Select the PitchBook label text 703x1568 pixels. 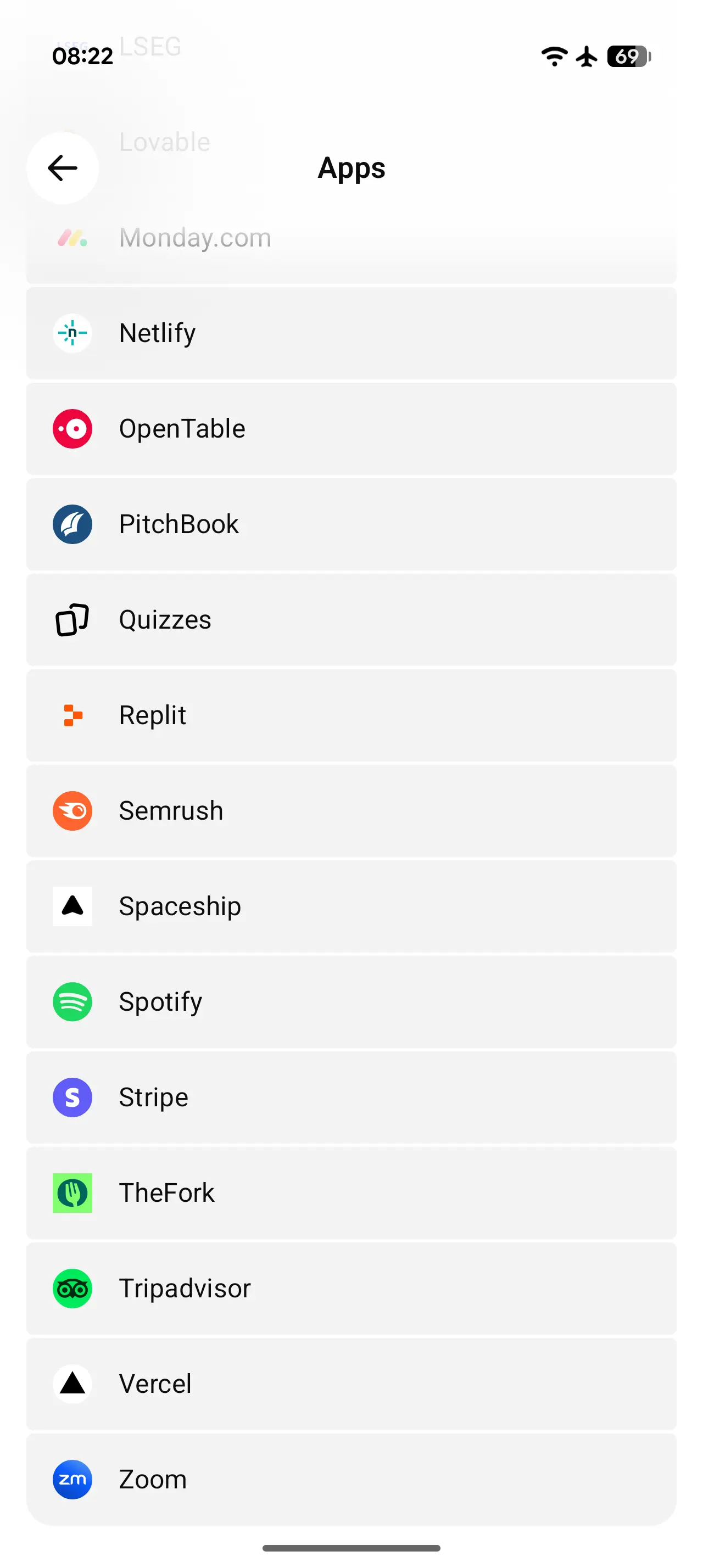click(178, 524)
